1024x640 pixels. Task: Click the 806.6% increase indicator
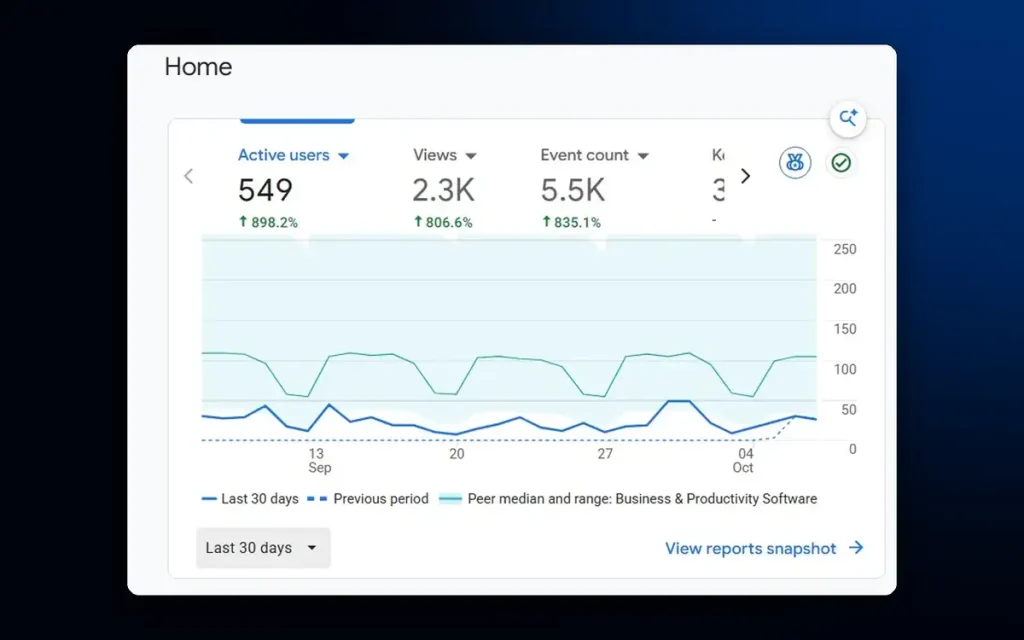point(443,222)
